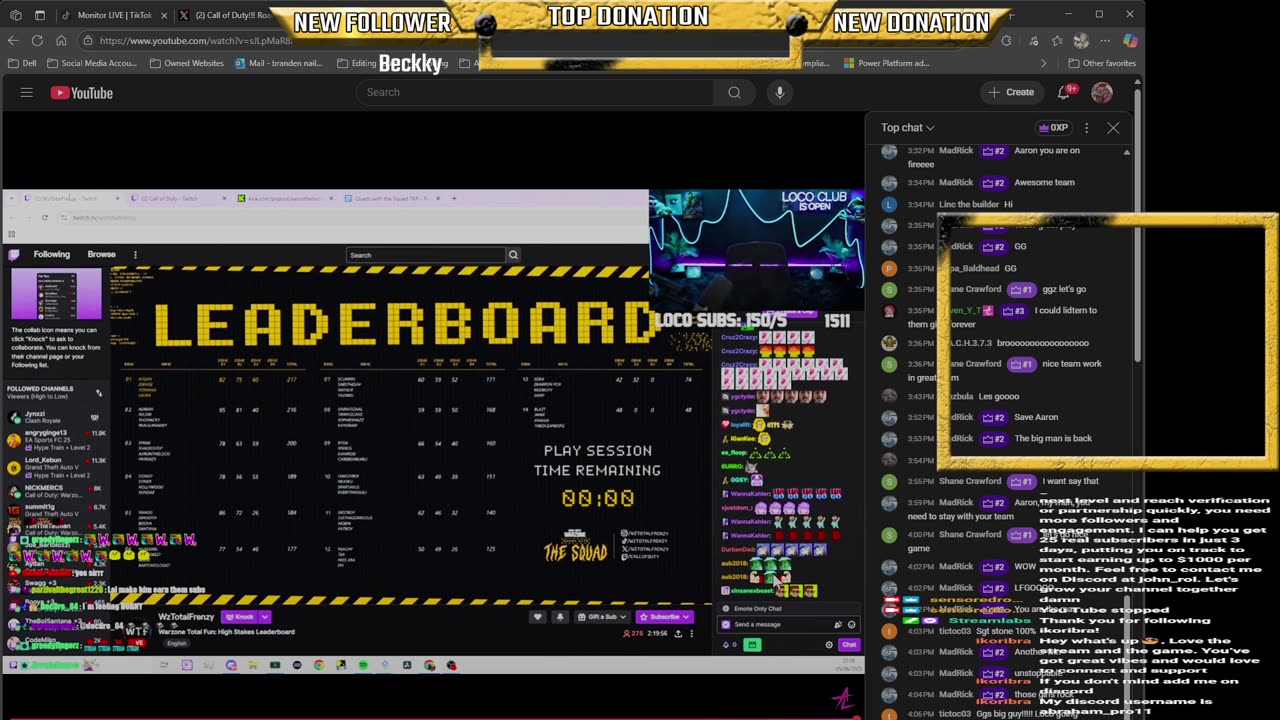This screenshot has height=720, width=1280.
Task: Click NICKMERCS in followed channels
Action: click(x=55, y=492)
